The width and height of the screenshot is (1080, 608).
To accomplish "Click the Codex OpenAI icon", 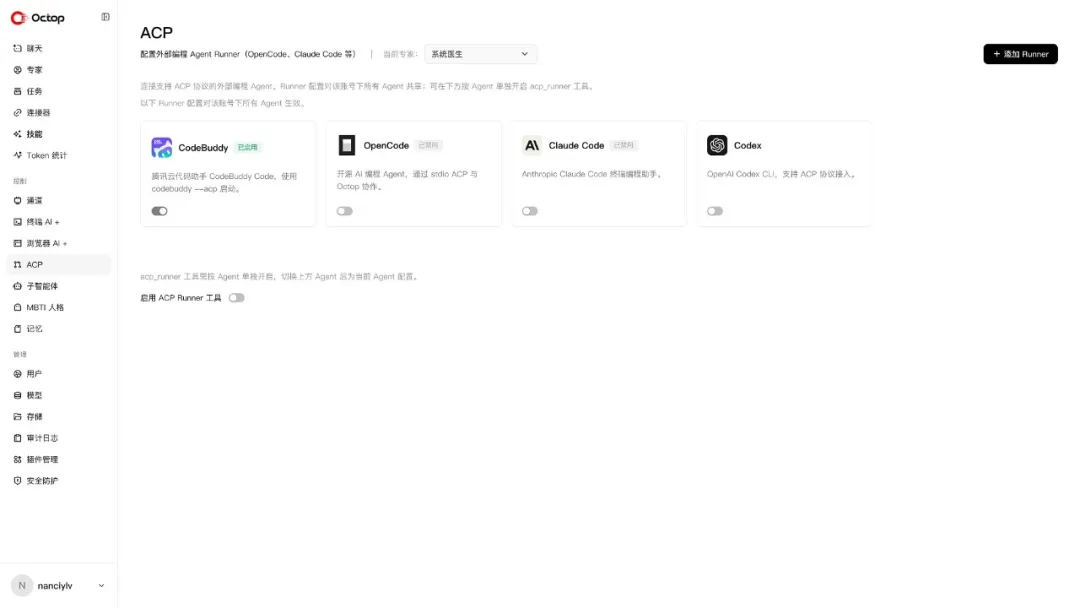I will tap(717, 145).
